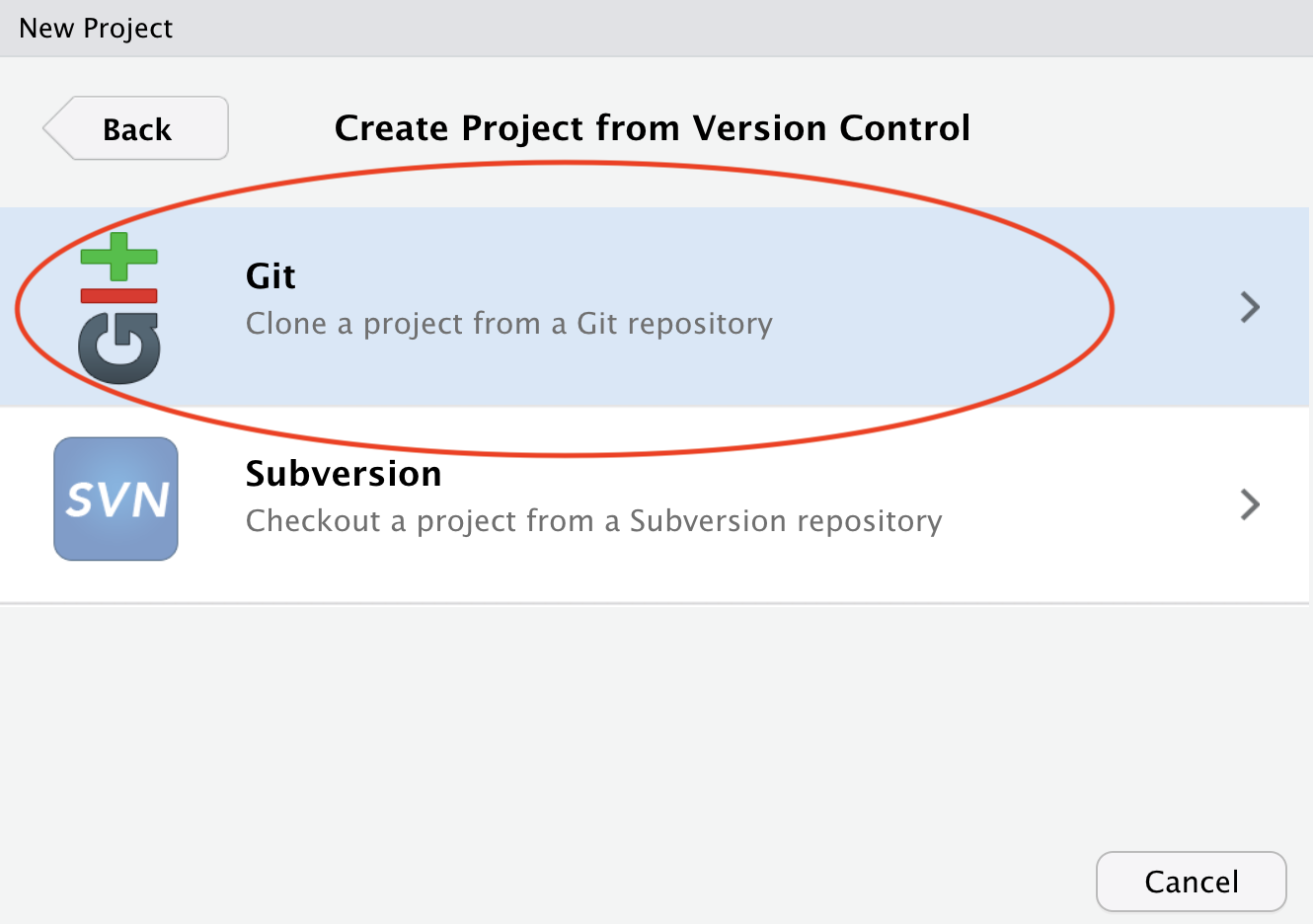Click the New Project title bar

(x=656, y=28)
